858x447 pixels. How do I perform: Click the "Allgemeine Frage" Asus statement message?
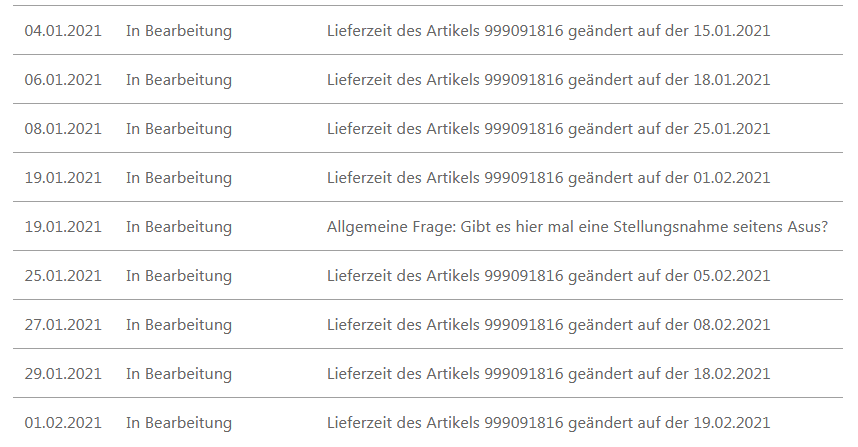tap(577, 227)
